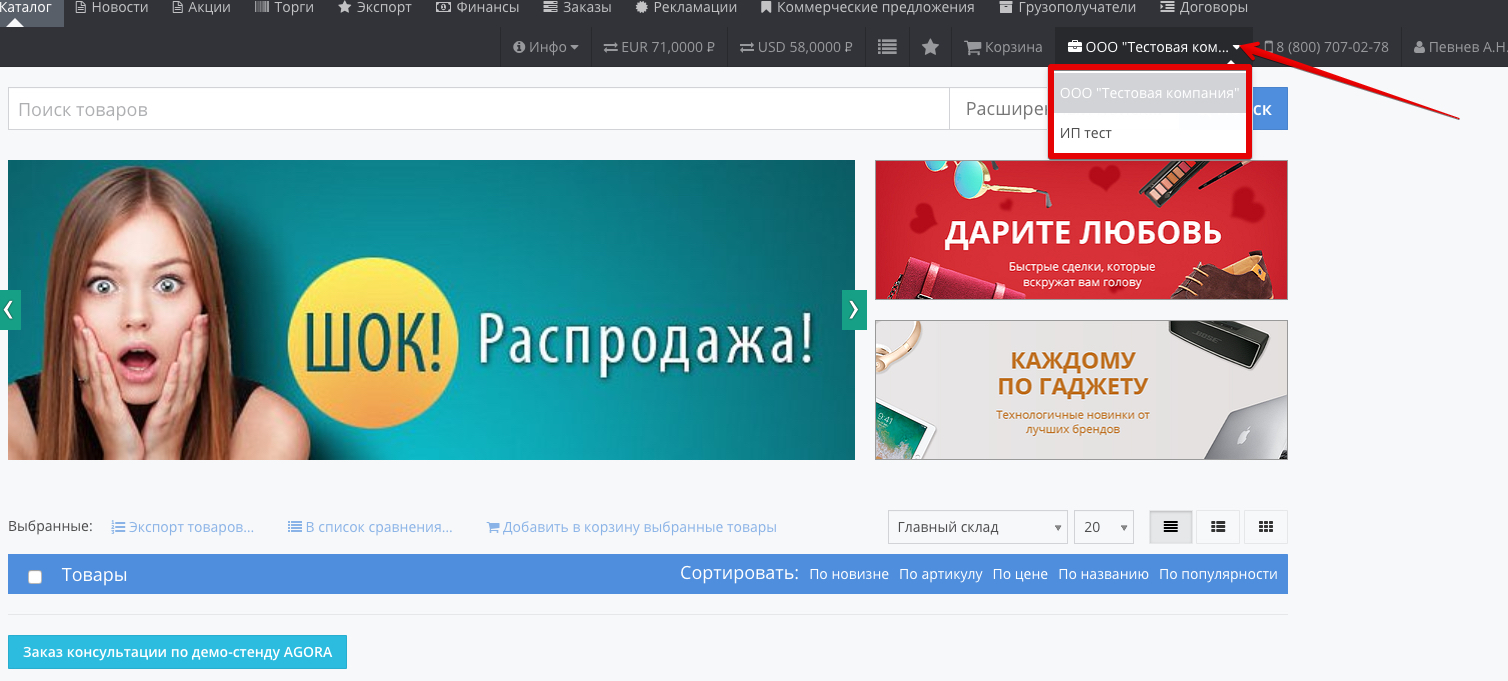Select ИП тест from company list
This screenshot has width=1508, height=681.
point(1086,133)
